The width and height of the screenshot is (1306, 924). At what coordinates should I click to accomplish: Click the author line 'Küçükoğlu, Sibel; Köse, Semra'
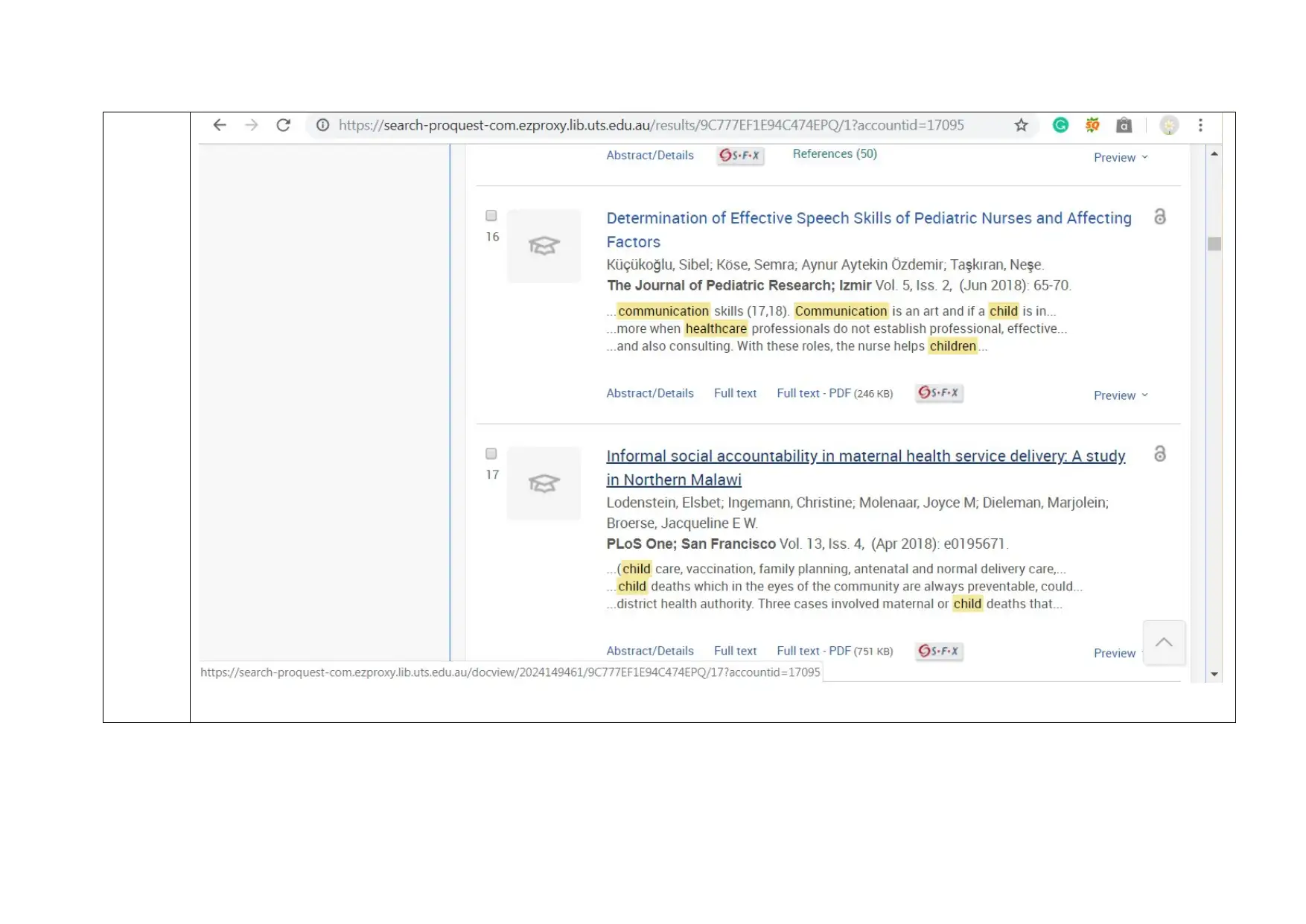tap(700, 264)
